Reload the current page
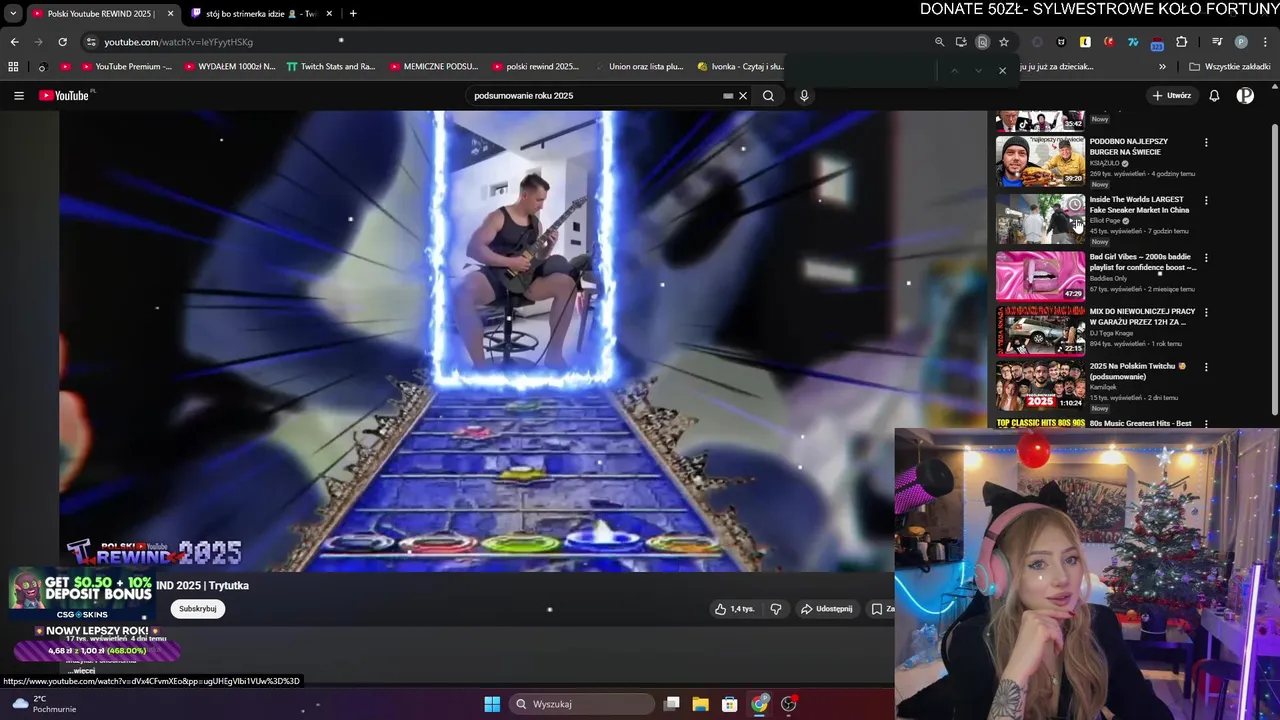1280x720 pixels. 62,42
